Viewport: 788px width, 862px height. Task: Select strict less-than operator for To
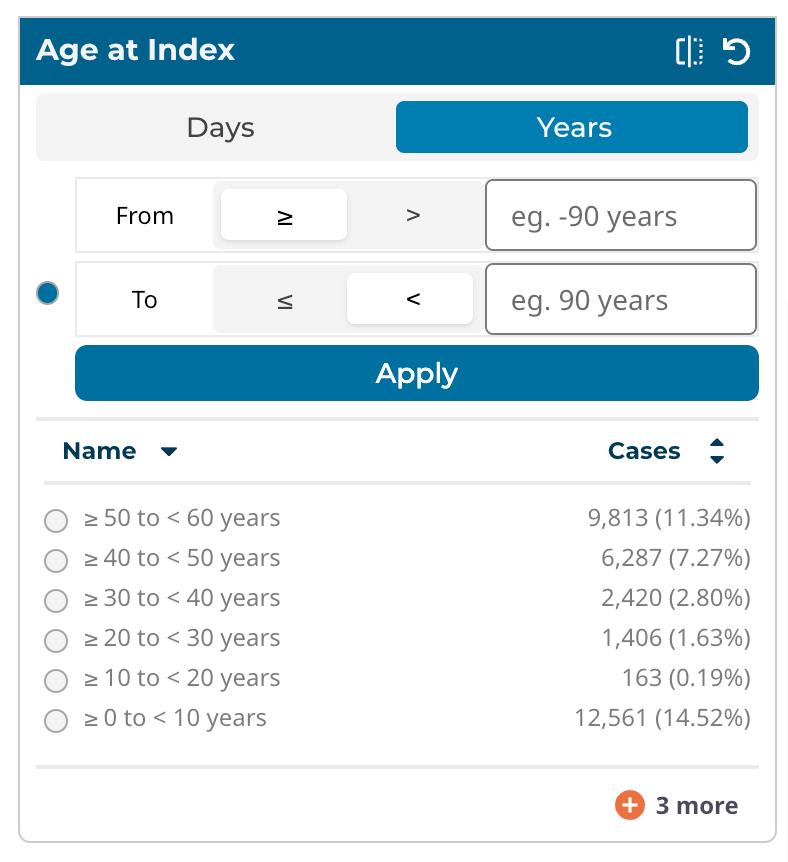click(412, 299)
